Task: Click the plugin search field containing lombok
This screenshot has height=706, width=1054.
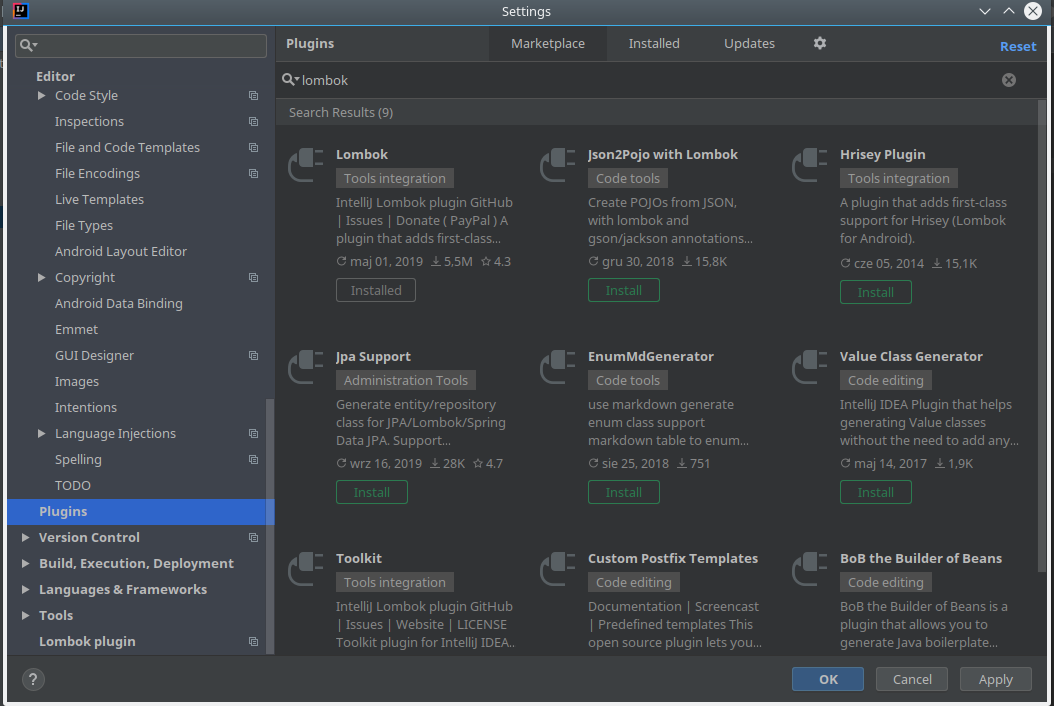Action: click(x=649, y=80)
